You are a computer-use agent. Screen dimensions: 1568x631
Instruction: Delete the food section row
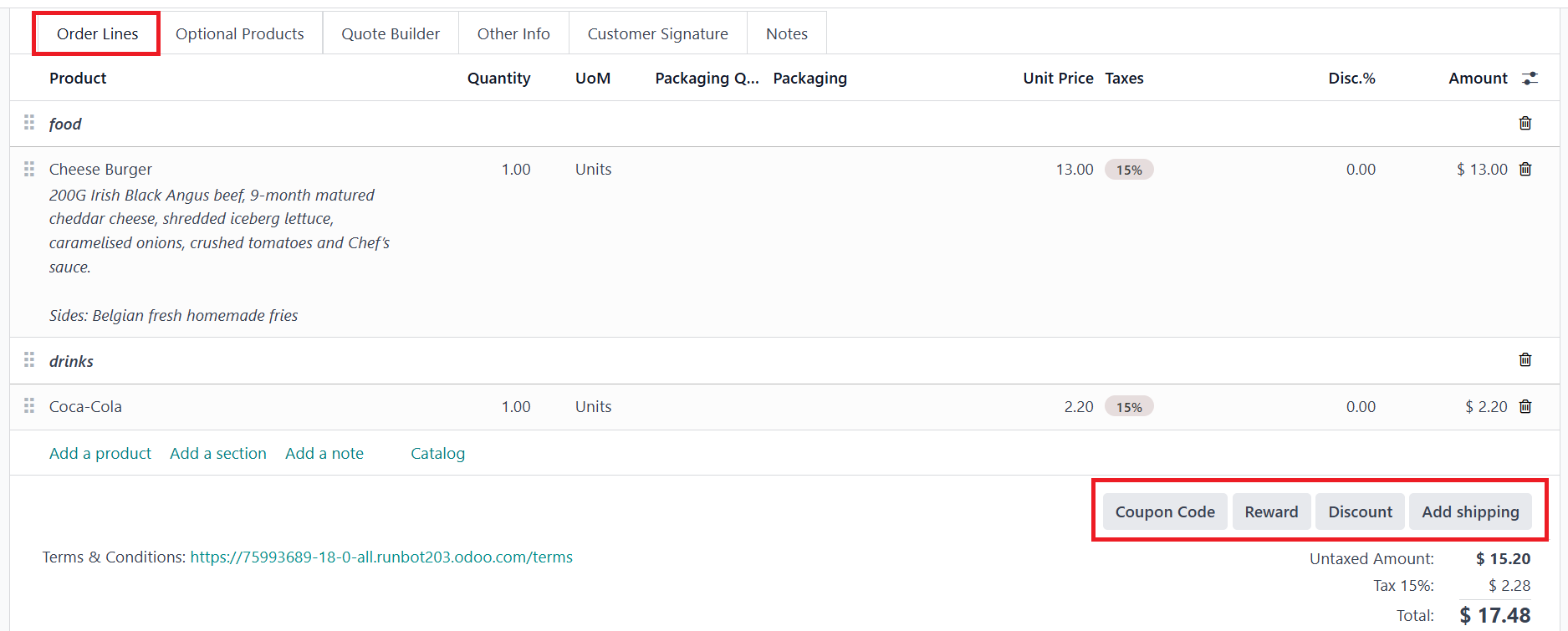point(1525,124)
